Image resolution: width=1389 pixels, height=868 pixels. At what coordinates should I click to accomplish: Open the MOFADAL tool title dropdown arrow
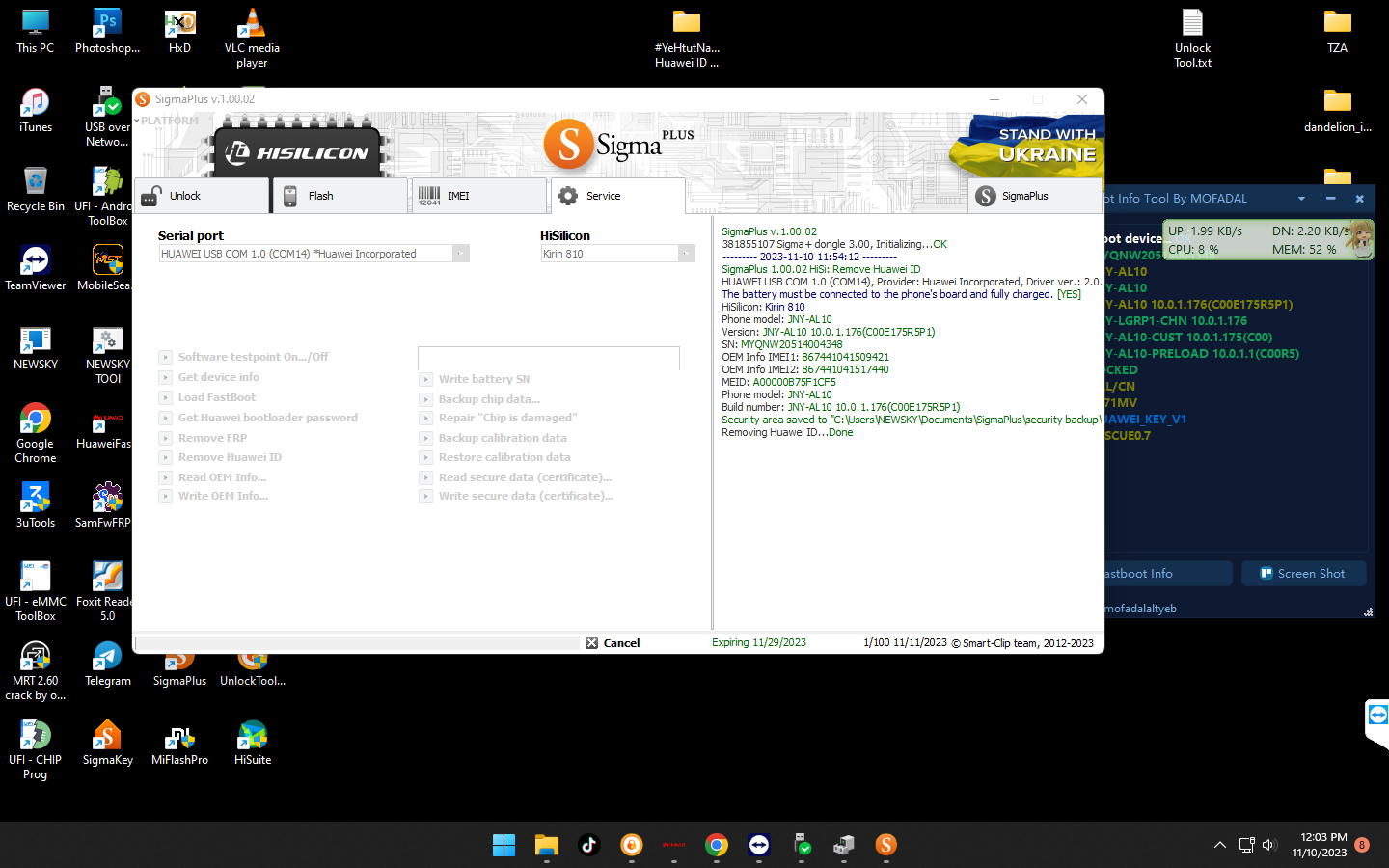pyautogui.click(x=1301, y=199)
